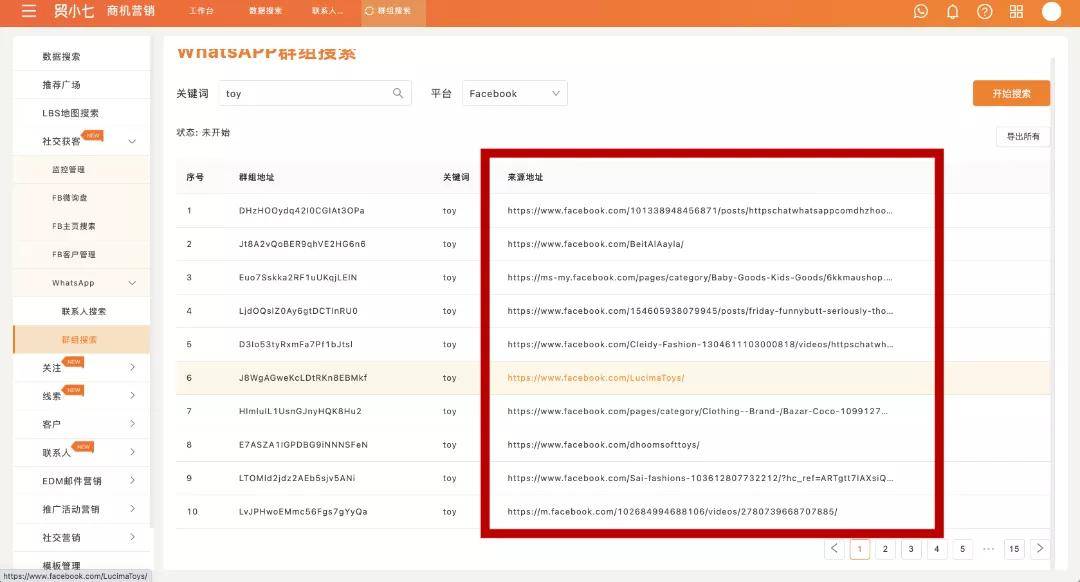The image size is (1080, 582).
Task: Click the user avatar in top-right corner
Action: point(1052,12)
